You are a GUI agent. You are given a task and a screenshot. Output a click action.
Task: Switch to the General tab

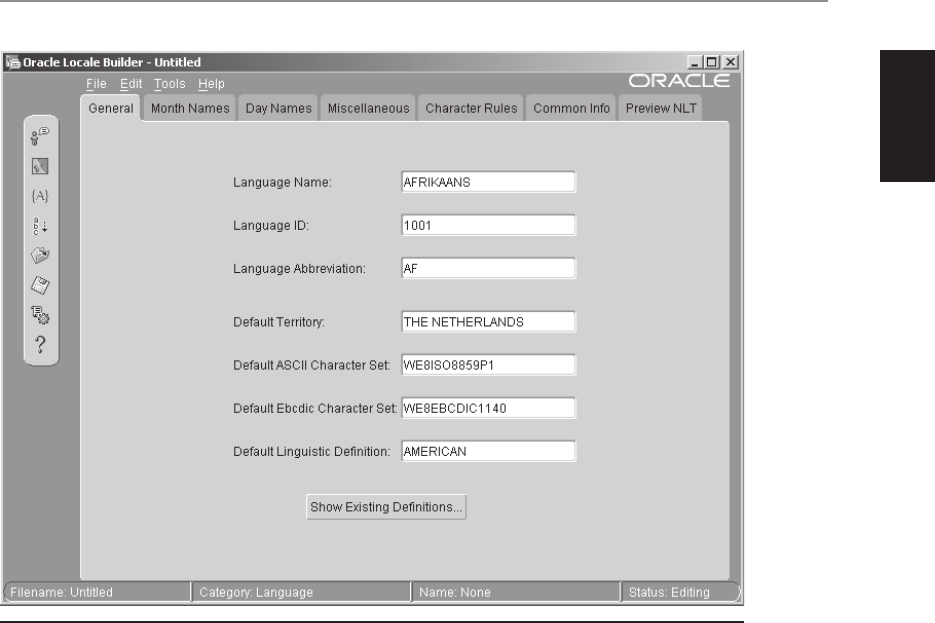tap(111, 109)
